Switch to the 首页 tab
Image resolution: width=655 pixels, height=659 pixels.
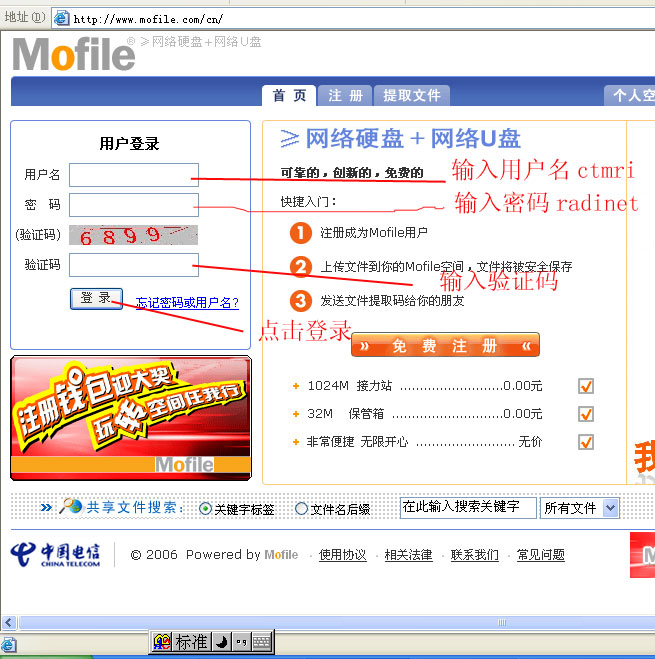pos(289,95)
